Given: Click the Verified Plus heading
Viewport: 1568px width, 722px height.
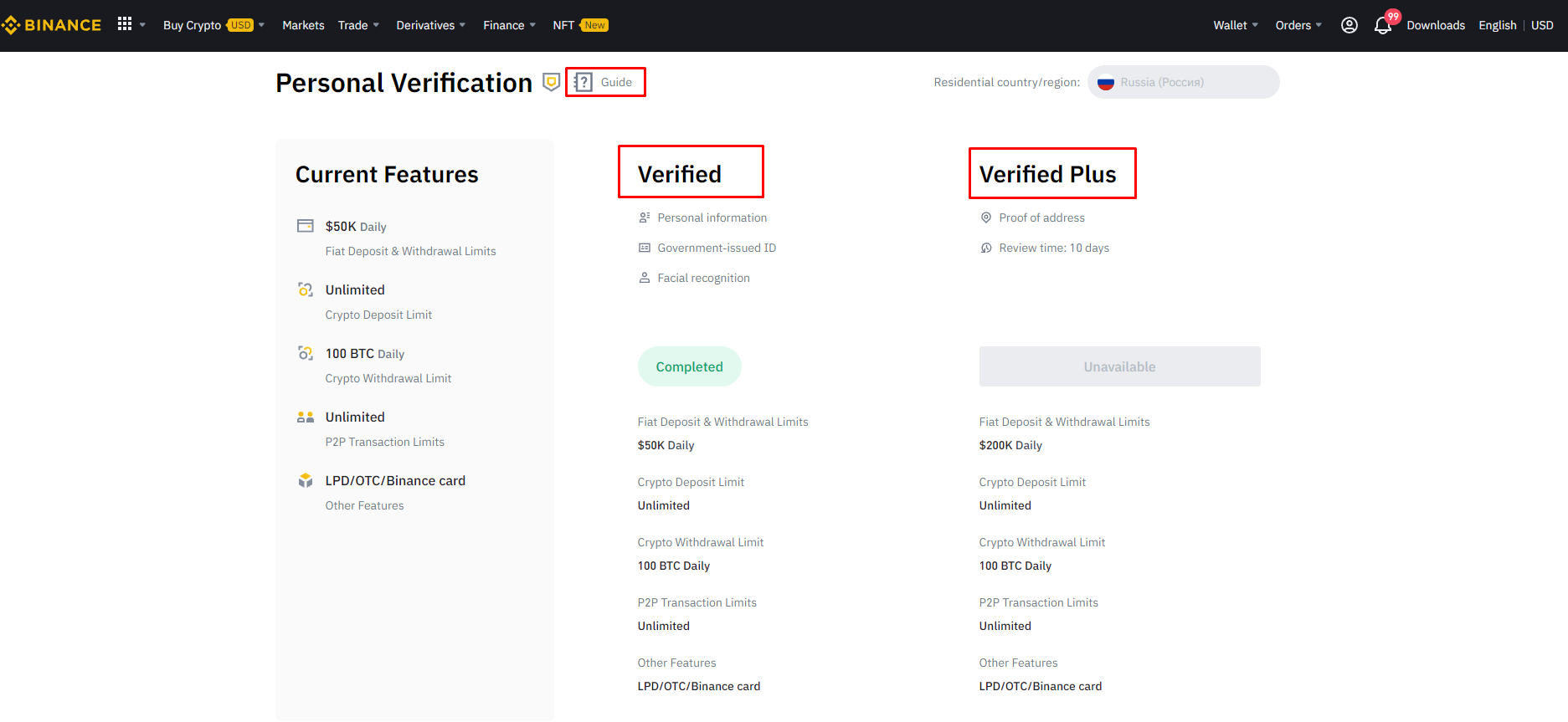Looking at the screenshot, I should point(1047,174).
